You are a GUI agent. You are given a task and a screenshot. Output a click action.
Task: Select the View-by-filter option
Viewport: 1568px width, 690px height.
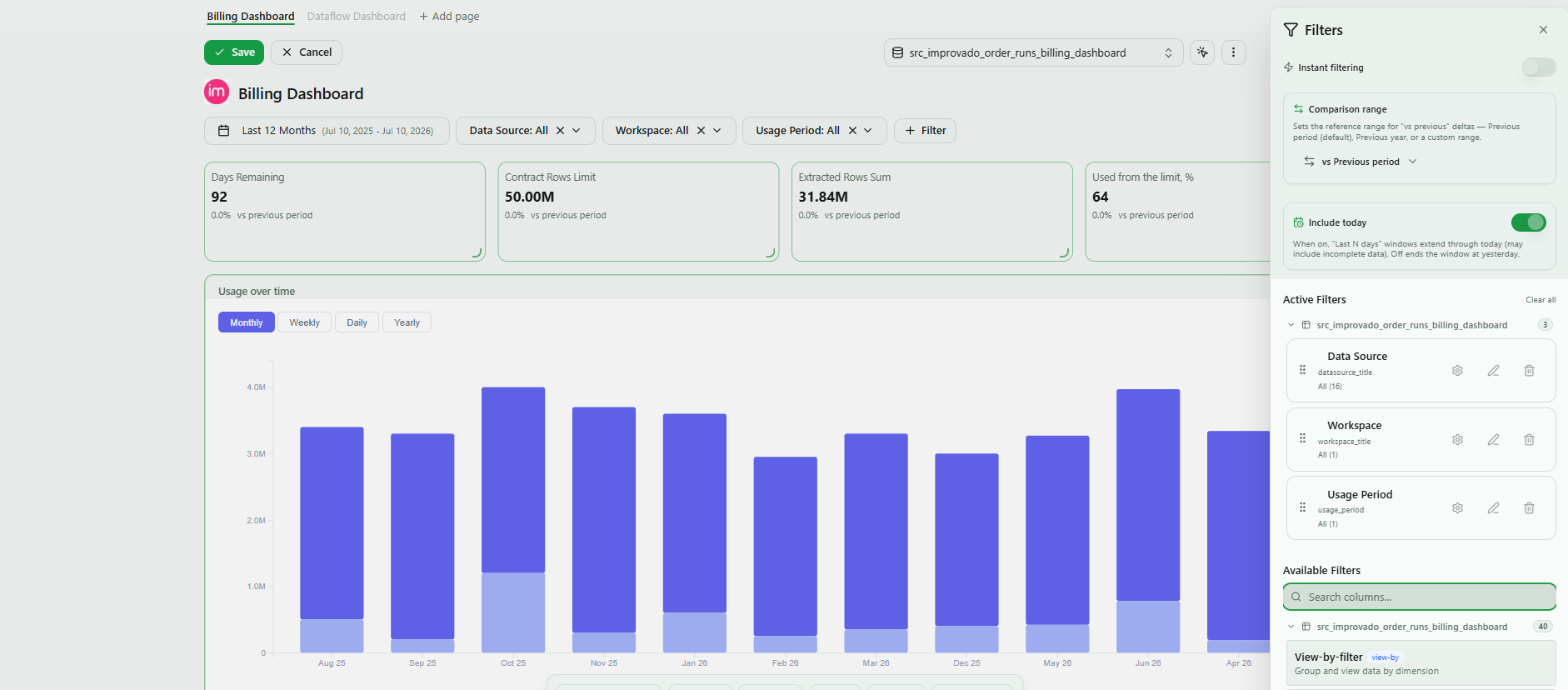coord(1421,663)
